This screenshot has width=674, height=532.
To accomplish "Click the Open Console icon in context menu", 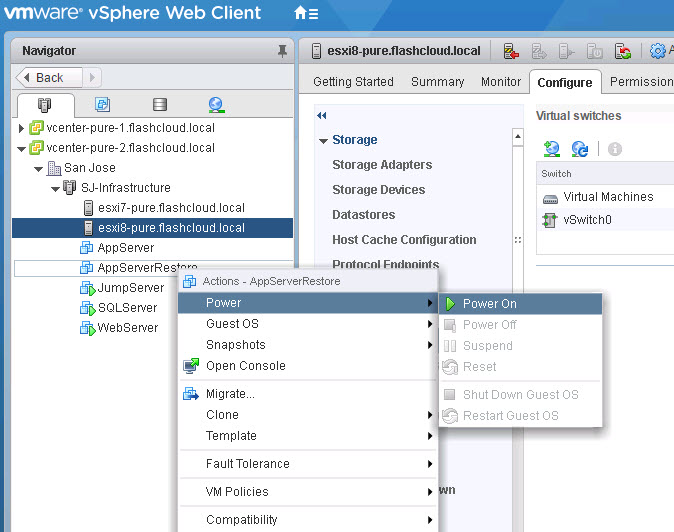I will [x=191, y=366].
